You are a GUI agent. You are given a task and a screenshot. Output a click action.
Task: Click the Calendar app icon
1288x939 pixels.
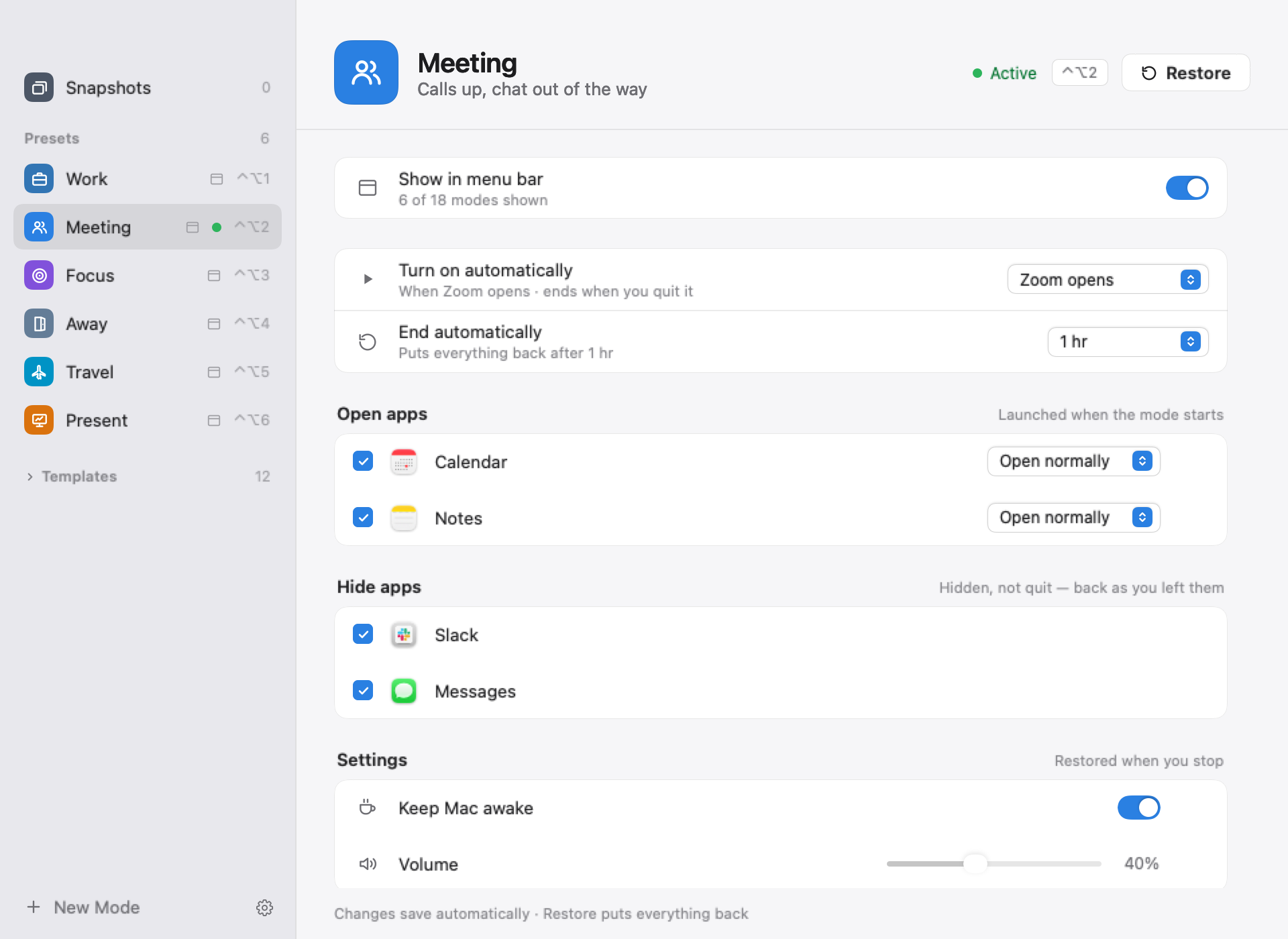(x=404, y=461)
